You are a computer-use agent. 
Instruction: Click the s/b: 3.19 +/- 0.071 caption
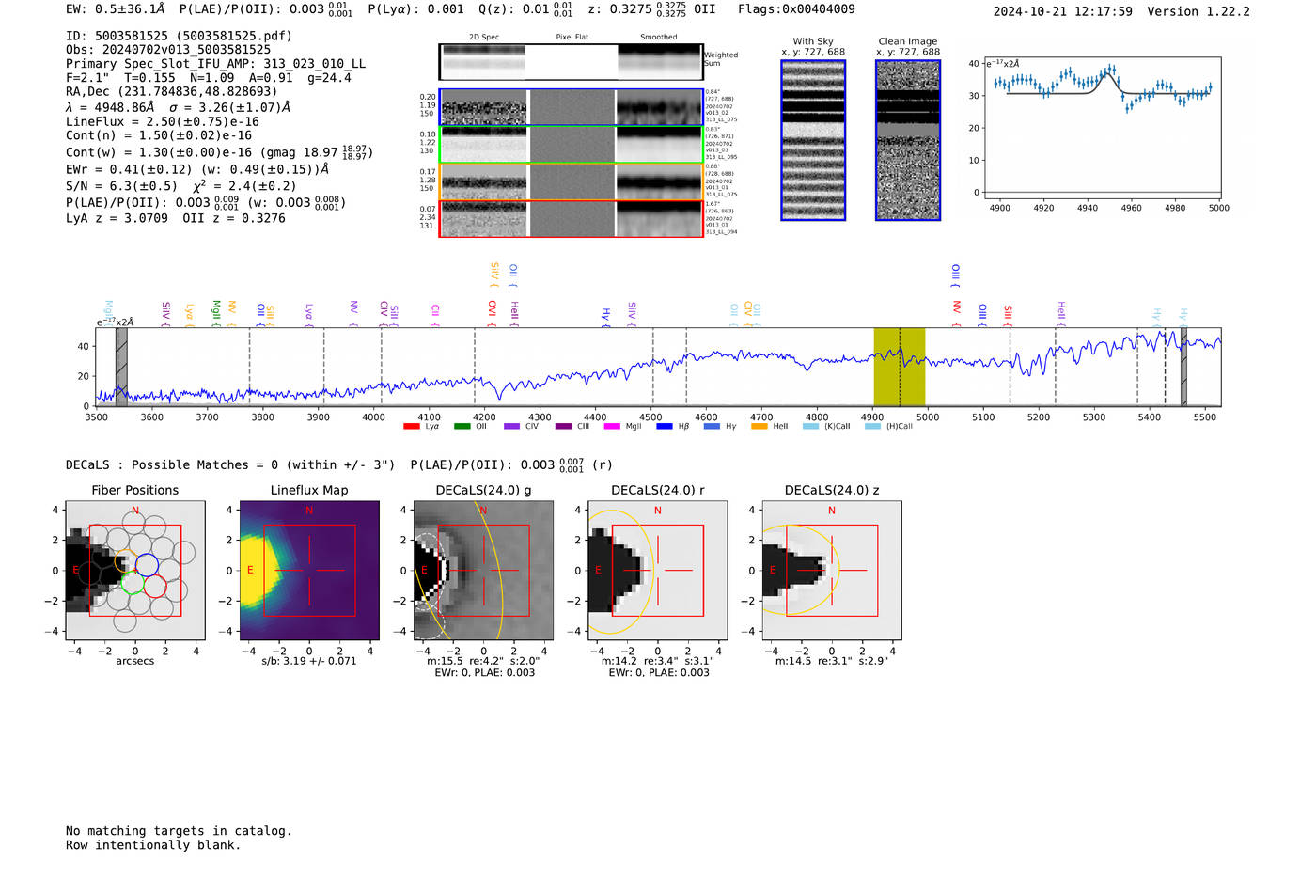pyautogui.click(x=308, y=661)
